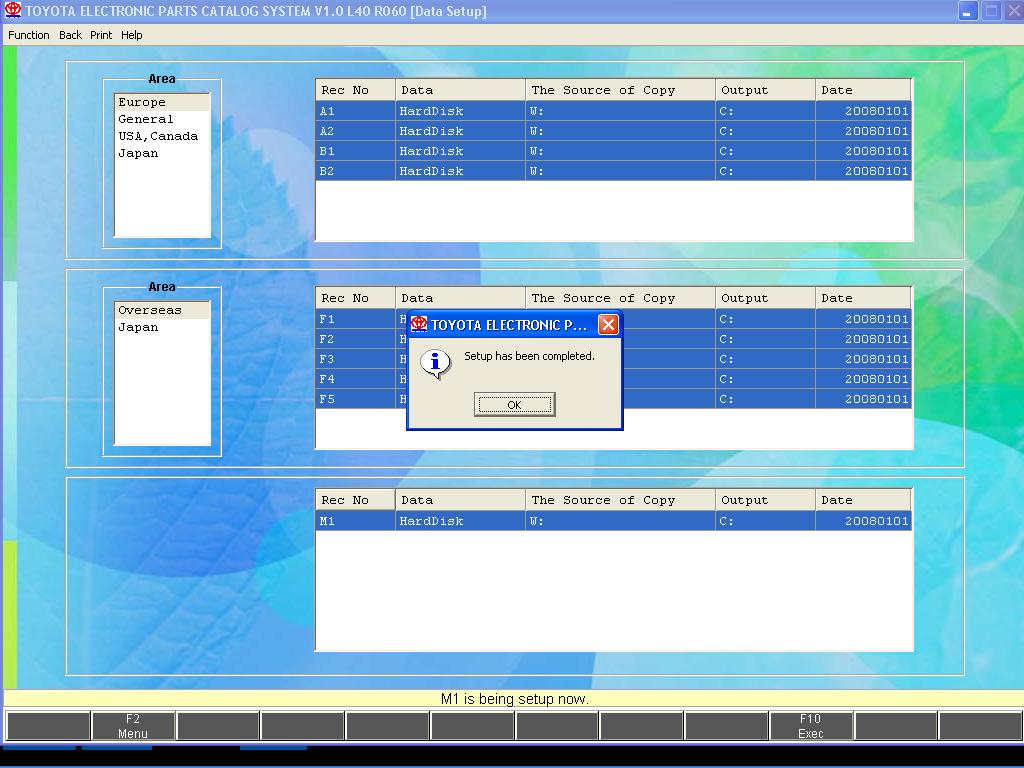Click the Toyota logo icon in title bar
1024x768 pixels.
(x=13, y=11)
